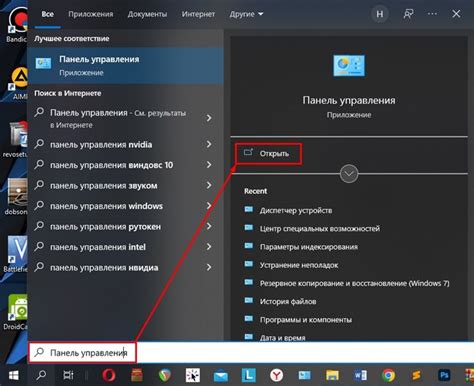
Task: Open recent Диспетчер устройств
Action: (296, 210)
